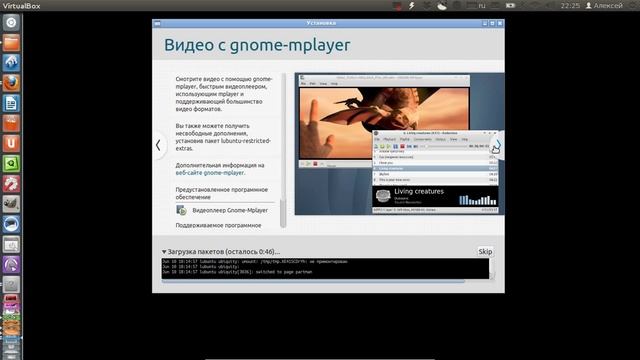Click the slide text vertical scrollbar

pyautogui.click(x=283, y=150)
